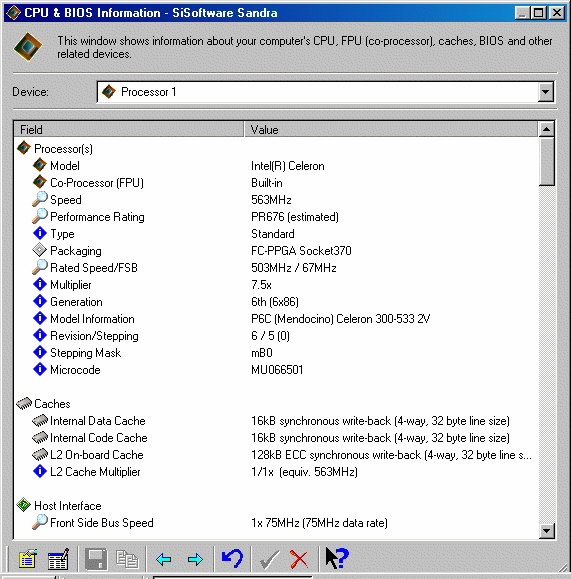Select the "Caches" group label
The width and height of the screenshot is (571, 579).
[52, 404]
